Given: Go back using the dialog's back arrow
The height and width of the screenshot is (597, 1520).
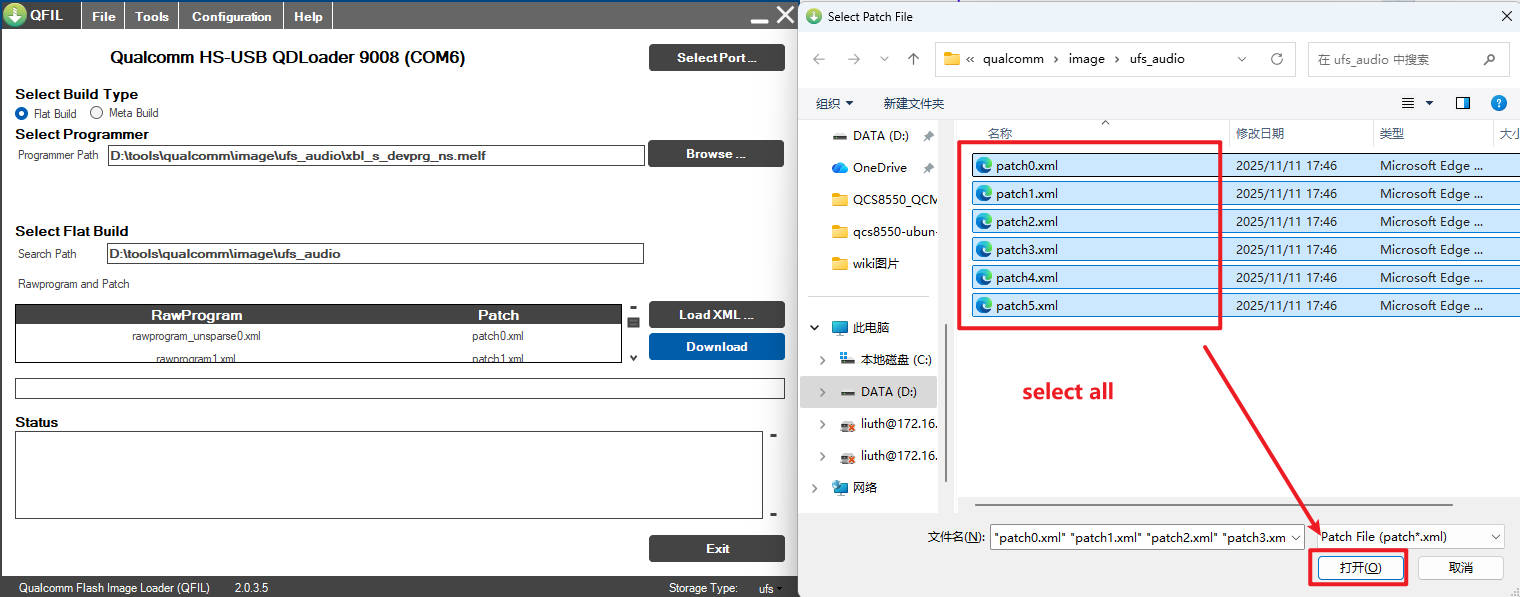Looking at the screenshot, I should (819, 59).
